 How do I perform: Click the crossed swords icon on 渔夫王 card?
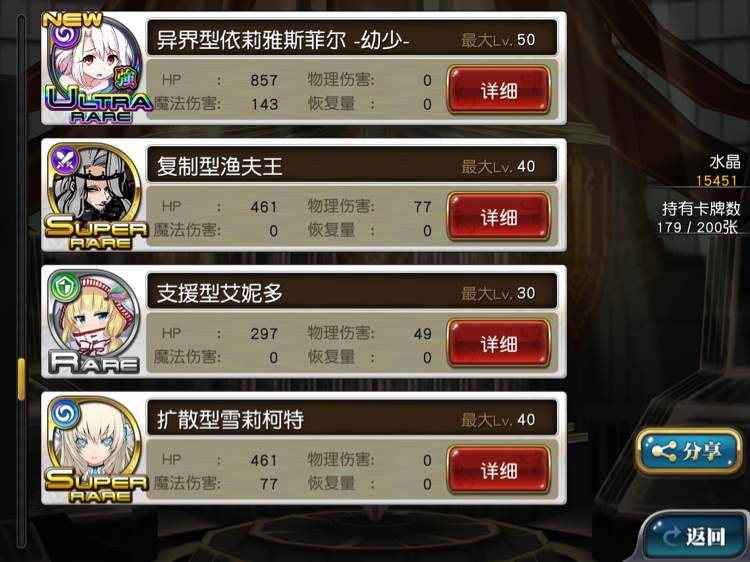(x=64, y=160)
